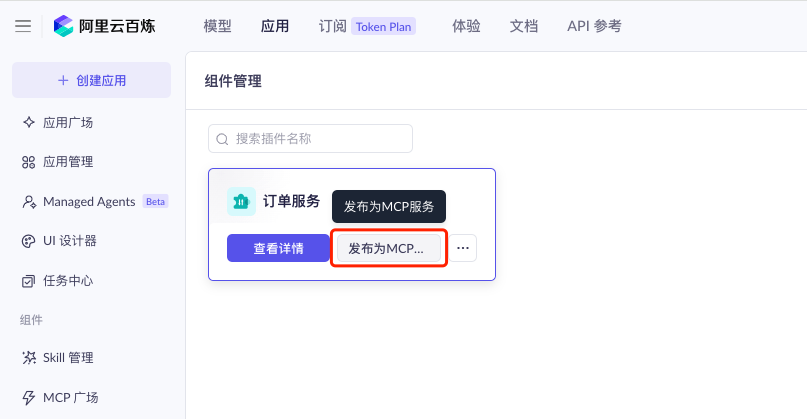
Task: Click the 创建应用 button
Action: click(92, 80)
